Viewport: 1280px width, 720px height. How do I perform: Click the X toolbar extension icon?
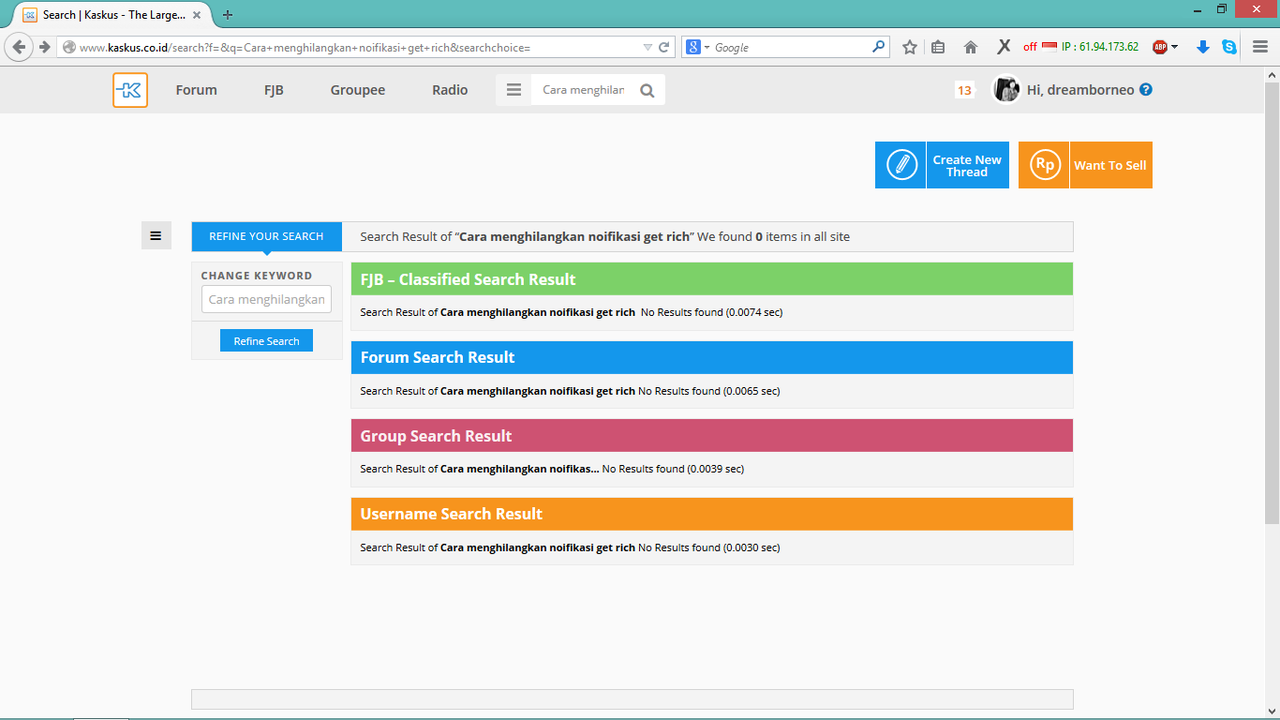(1003, 47)
